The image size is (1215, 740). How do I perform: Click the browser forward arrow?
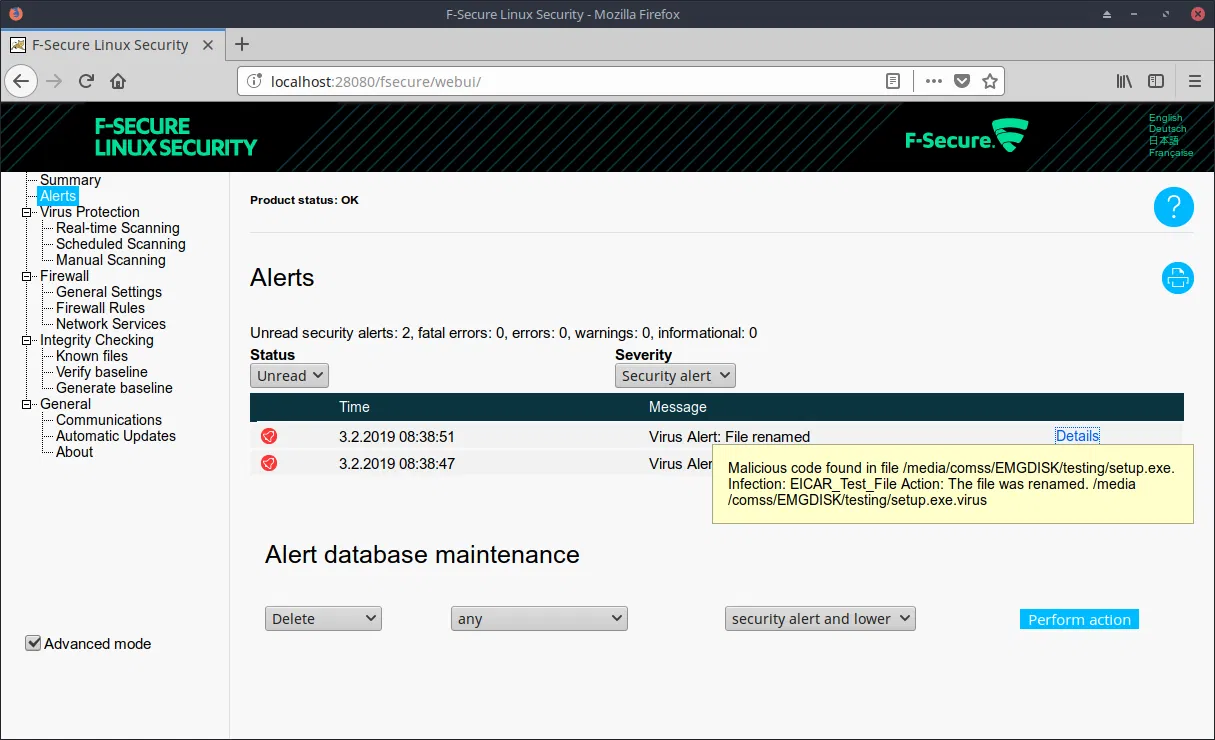tap(54, 81)
